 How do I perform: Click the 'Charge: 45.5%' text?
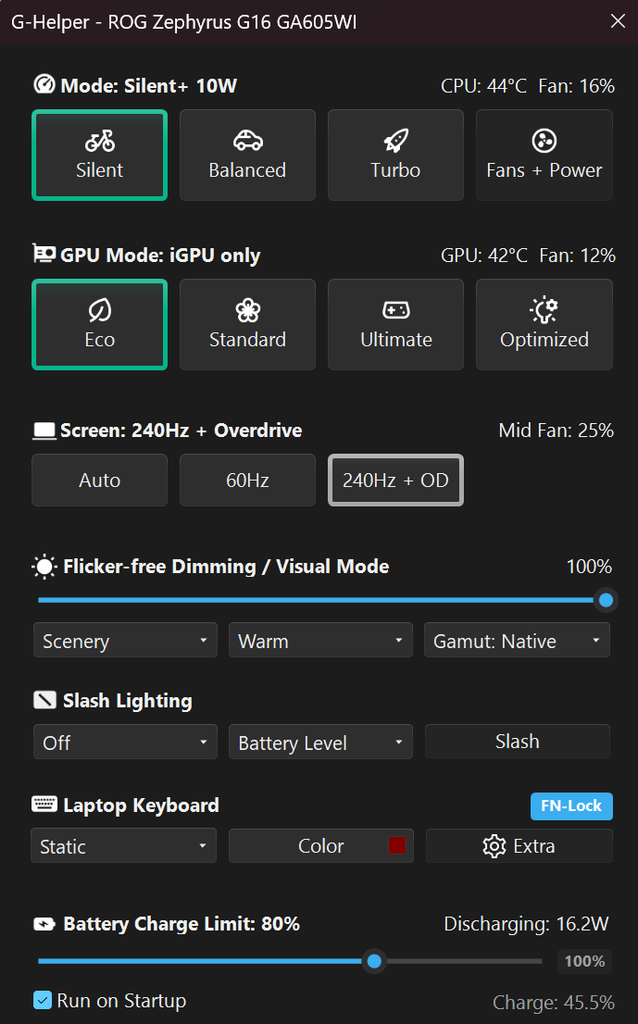pyautogui.click(x=554, y=1002)
